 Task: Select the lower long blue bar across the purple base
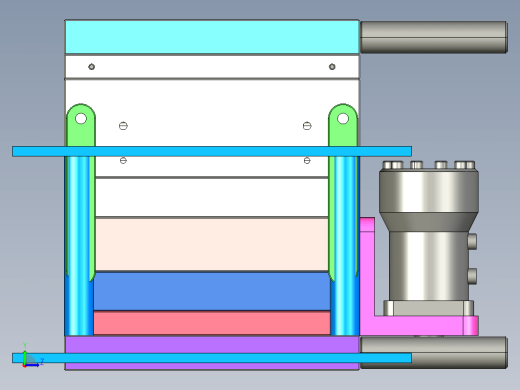[x=212, y=358]
